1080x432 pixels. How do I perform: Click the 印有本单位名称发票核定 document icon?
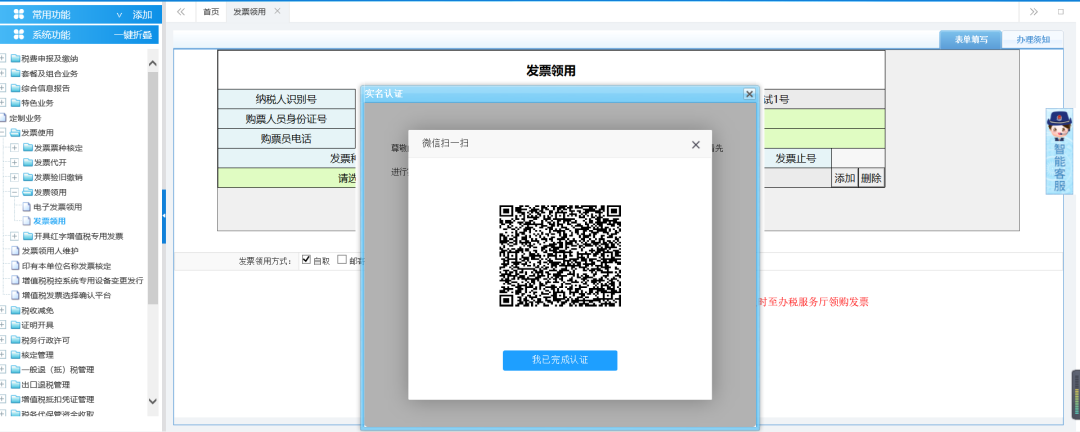[15, 266]
